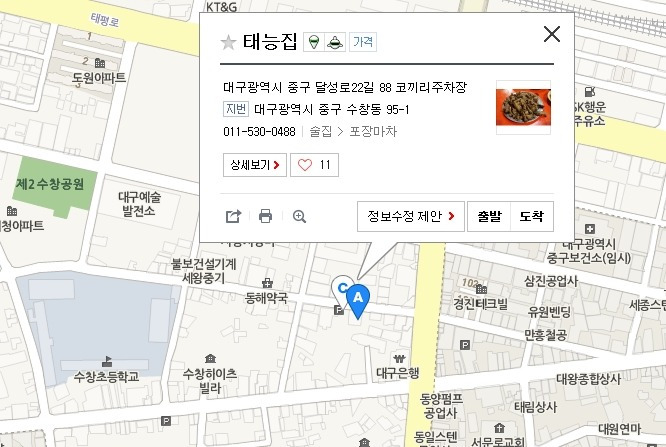Image resolution: width=666 pixels, height=447 pixels.
Task: Close the 태능집 info popup
Action: pos(552,34)
